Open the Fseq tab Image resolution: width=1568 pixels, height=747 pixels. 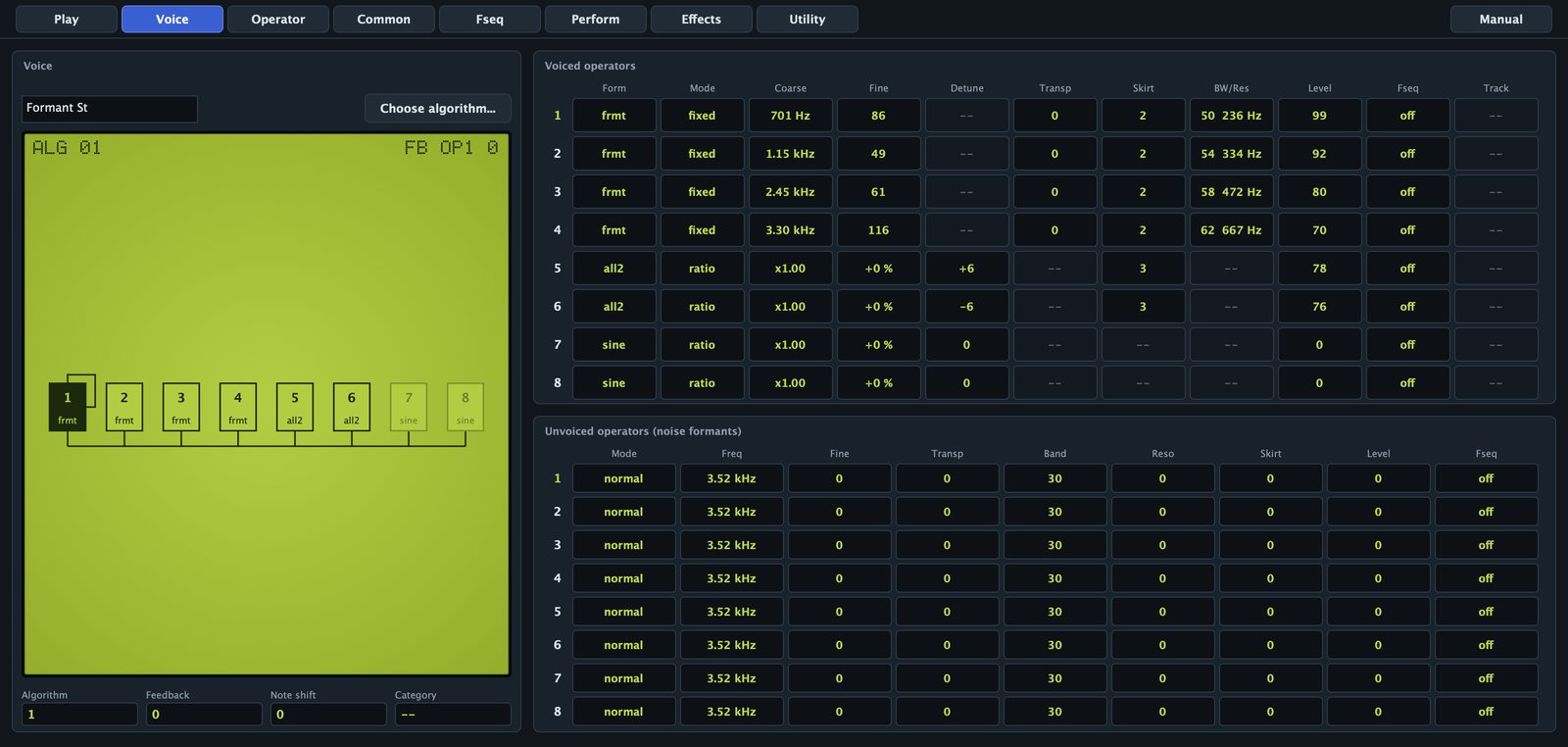click(x=490, y=19)
